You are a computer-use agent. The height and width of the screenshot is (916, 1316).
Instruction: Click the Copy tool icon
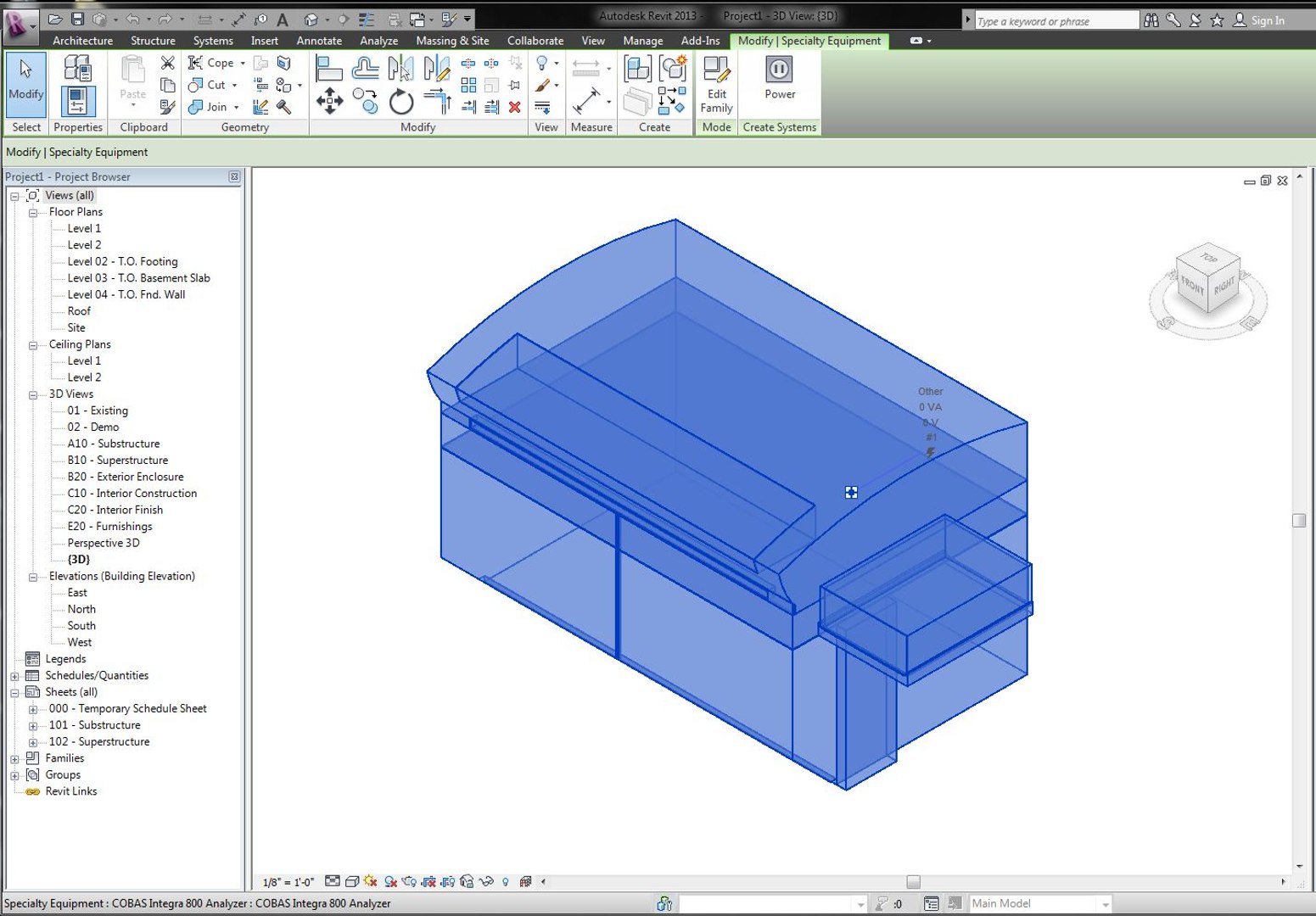[365, 101]
